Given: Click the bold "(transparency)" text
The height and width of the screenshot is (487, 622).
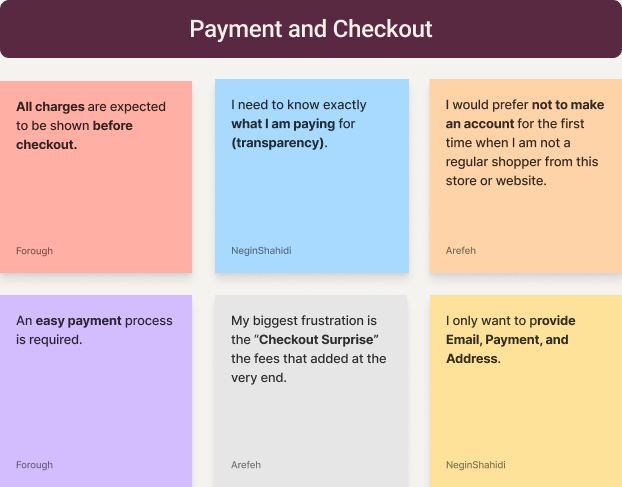Looking at the screenshot, I should click(278, 143).
